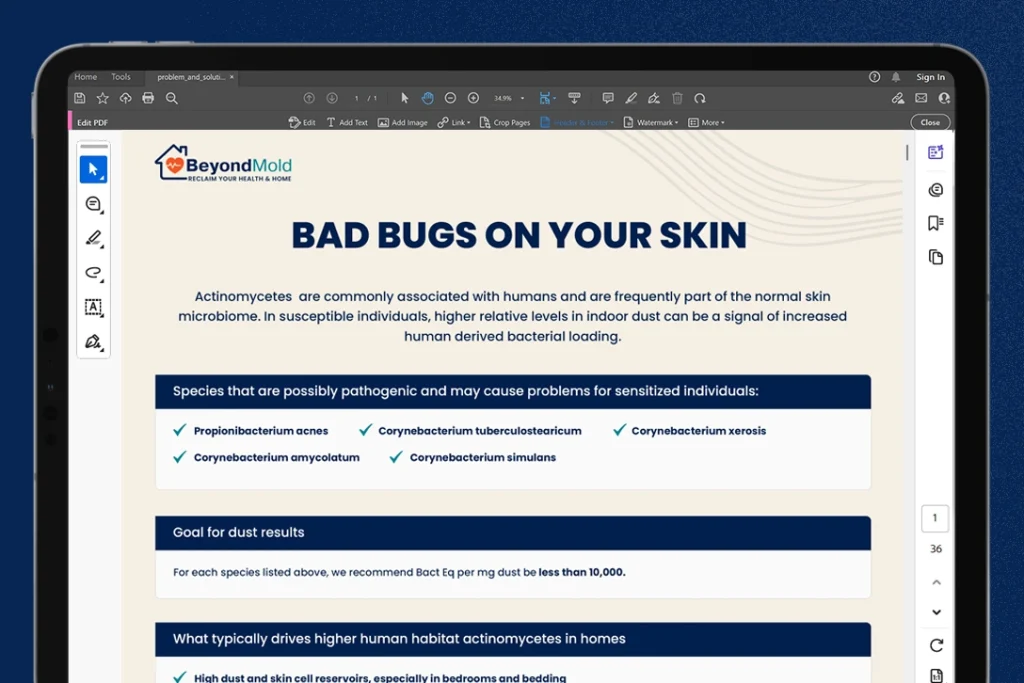The height and width of the screenshot is (683, 1024).
Task: Click the text Corynebacterium simulans
Action: click(483, 458)
